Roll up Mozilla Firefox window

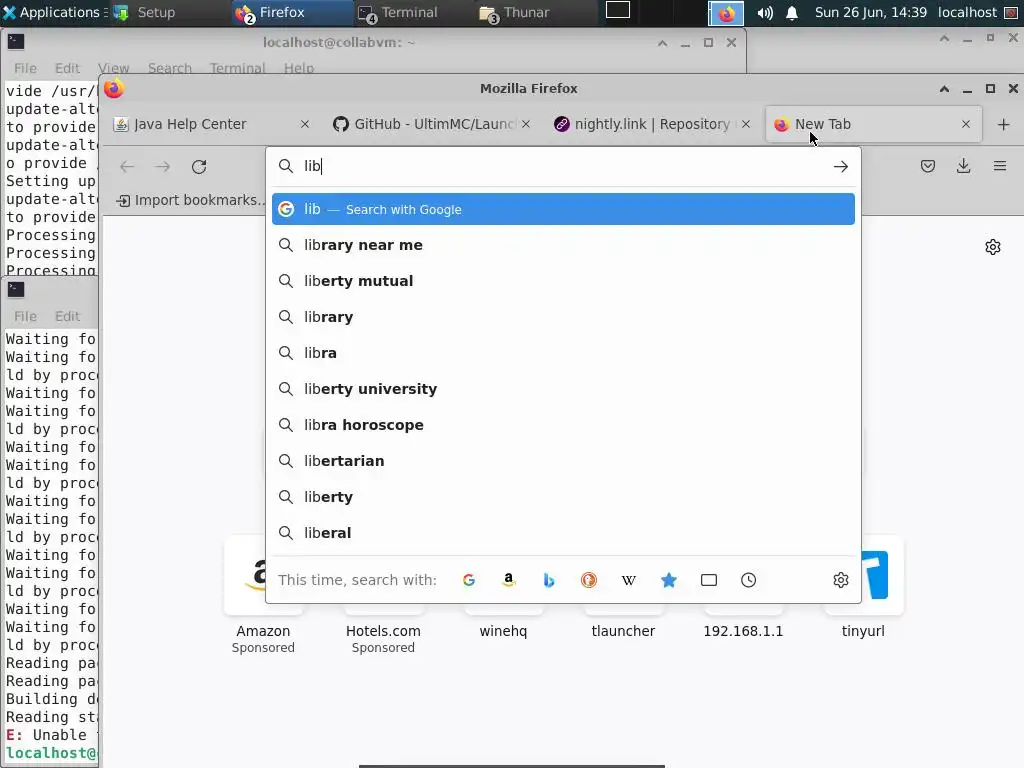[944, 89]
